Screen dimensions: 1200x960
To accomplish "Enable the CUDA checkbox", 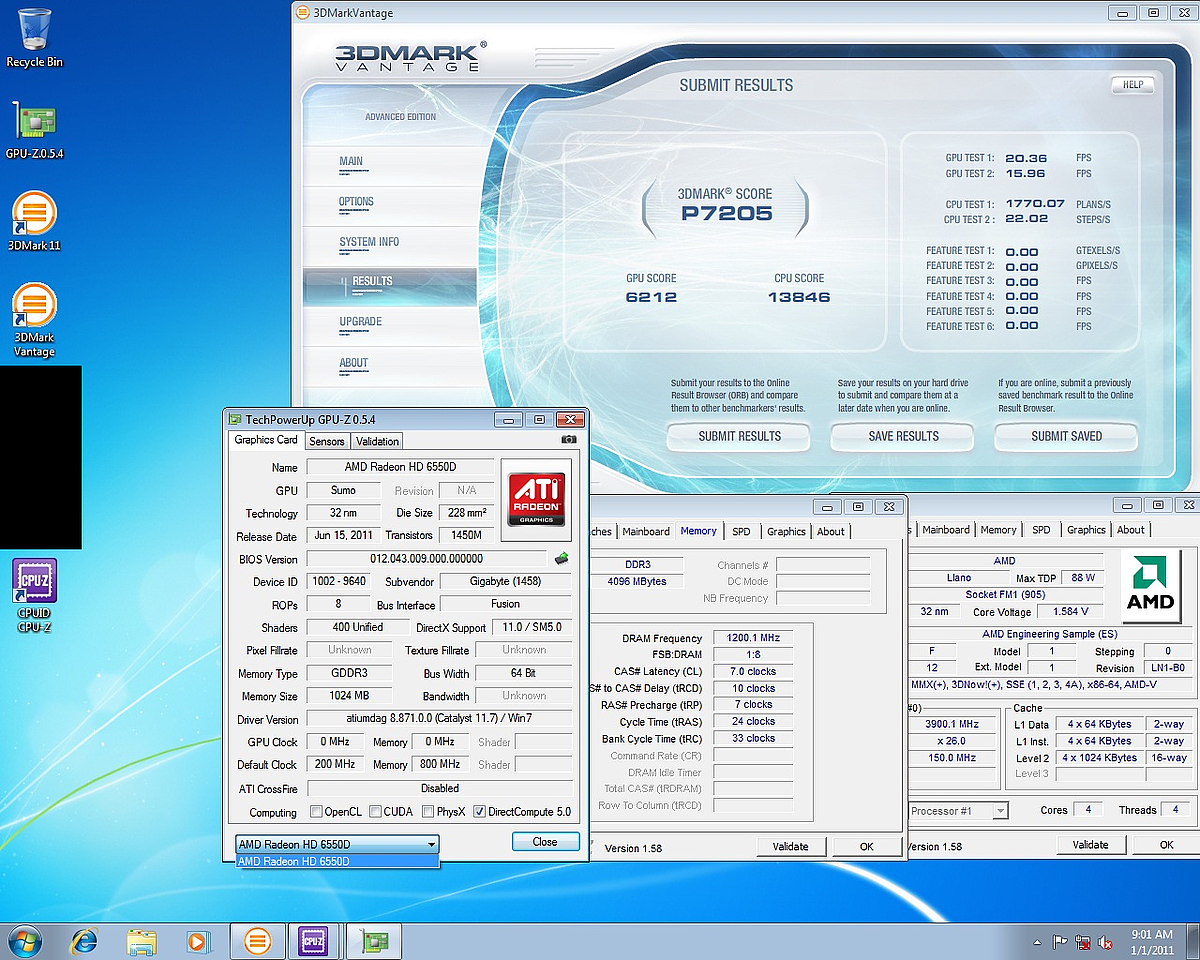I will [376, 812].
